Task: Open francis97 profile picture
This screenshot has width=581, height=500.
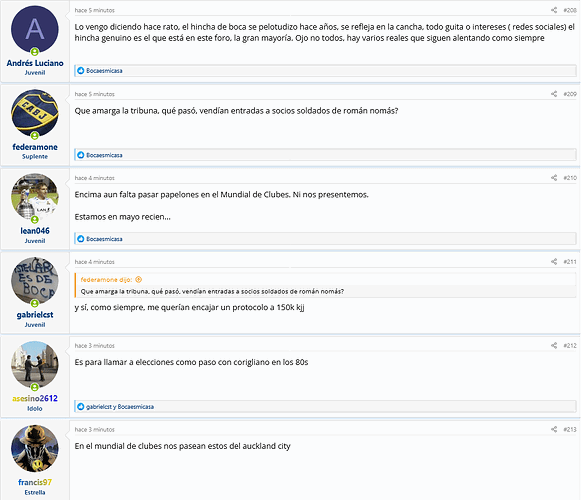Action: pyautogui.click(x=35, y=448)
